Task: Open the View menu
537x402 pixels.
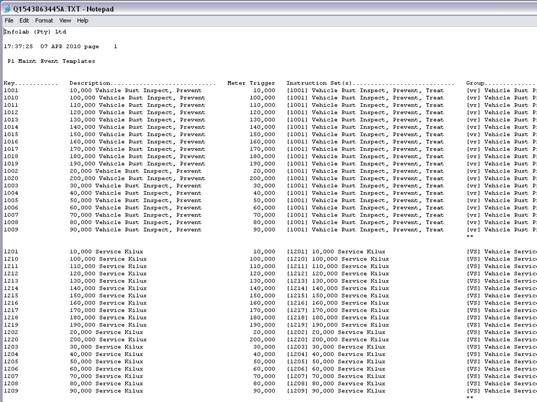Action: click(65, 21)
